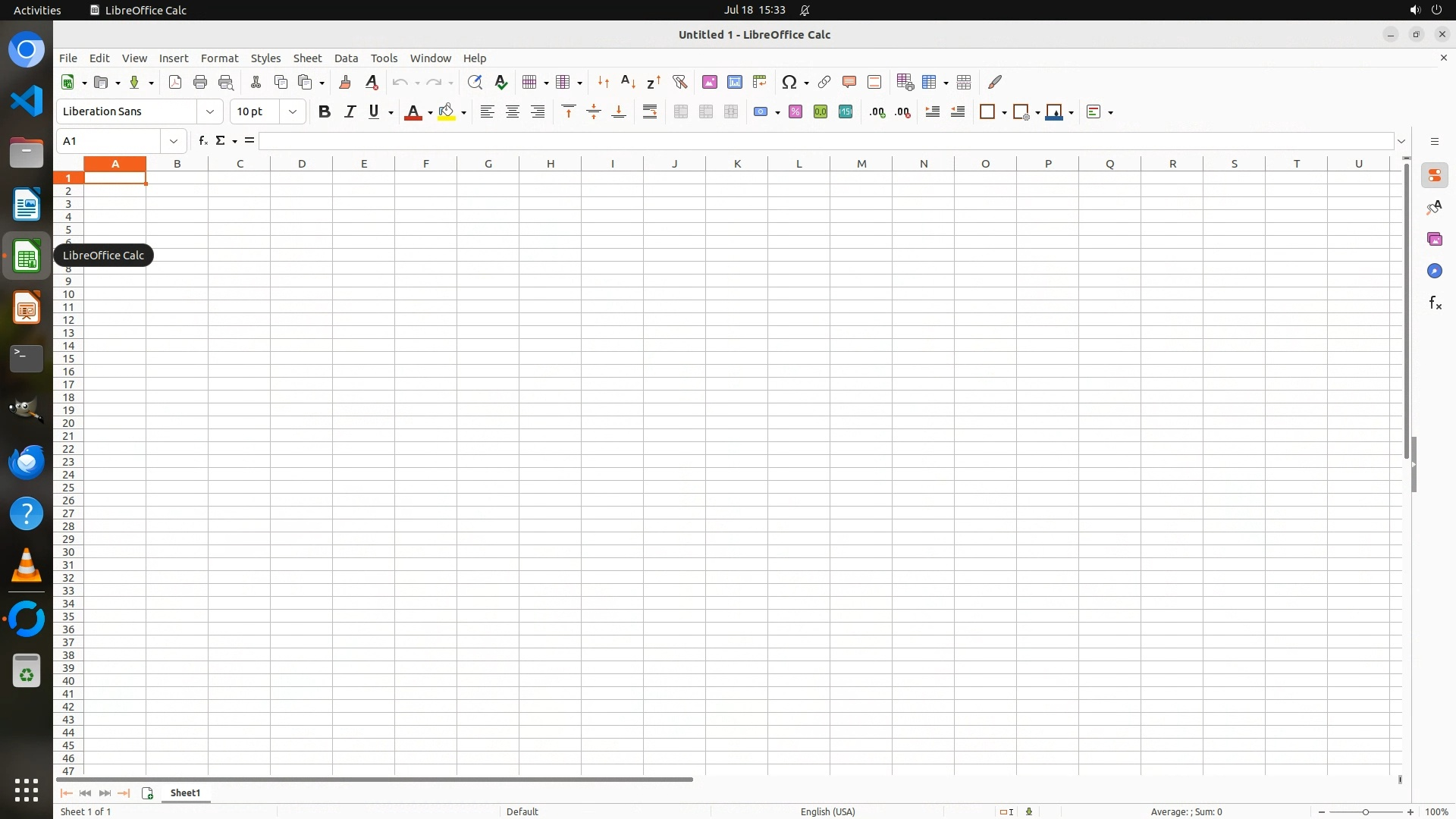This screenshot has width=1456, height=819.
Task: Select the Sheet1 tab
Action: [185, 793]
